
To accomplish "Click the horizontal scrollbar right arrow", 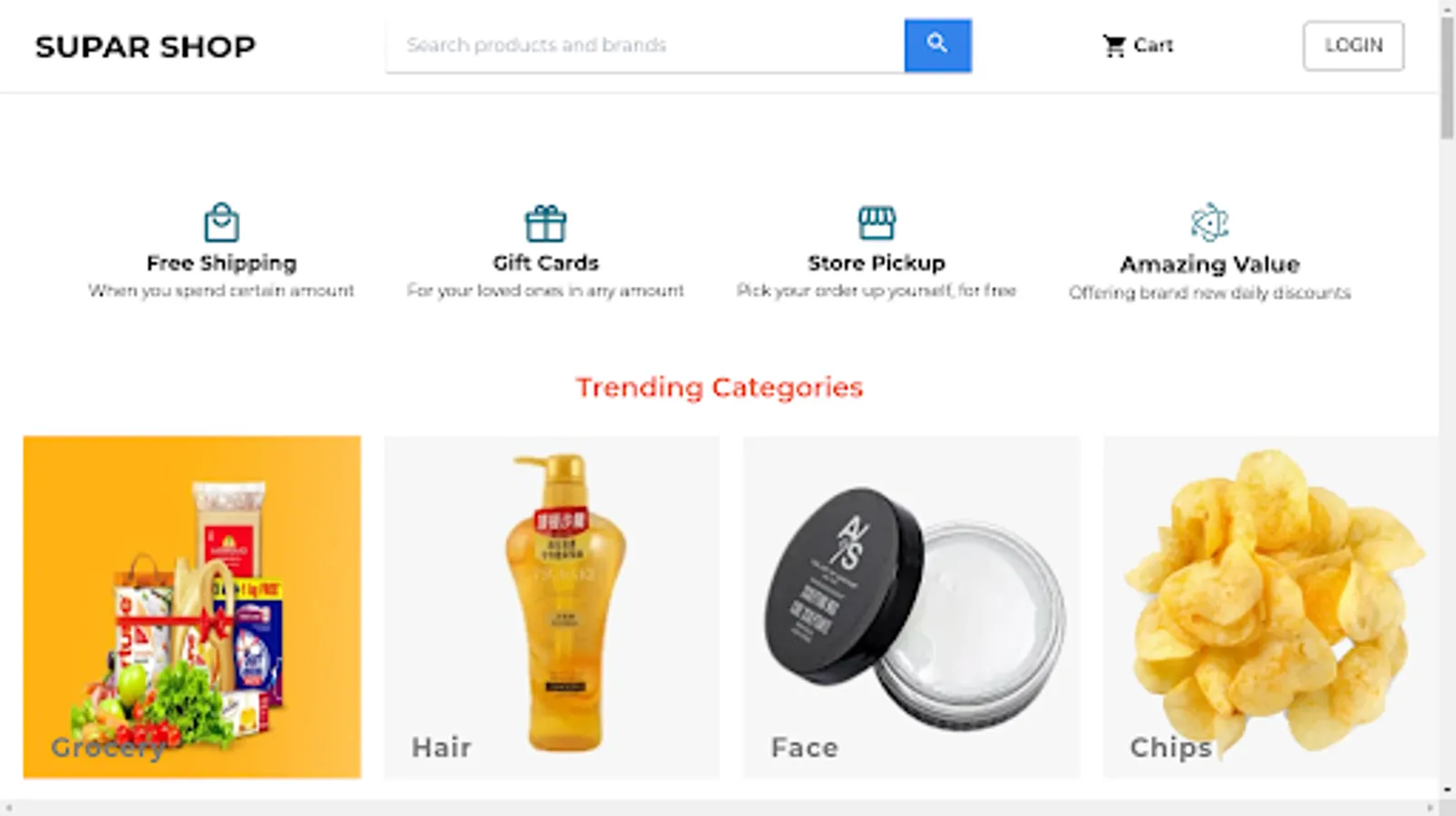I will 1431,808.
